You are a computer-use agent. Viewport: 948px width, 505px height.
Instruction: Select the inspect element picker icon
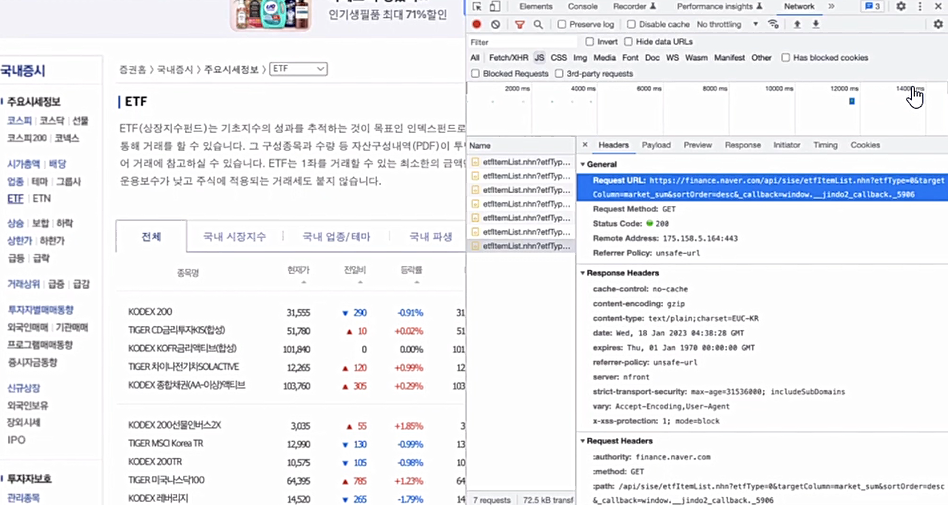[477, 7]
